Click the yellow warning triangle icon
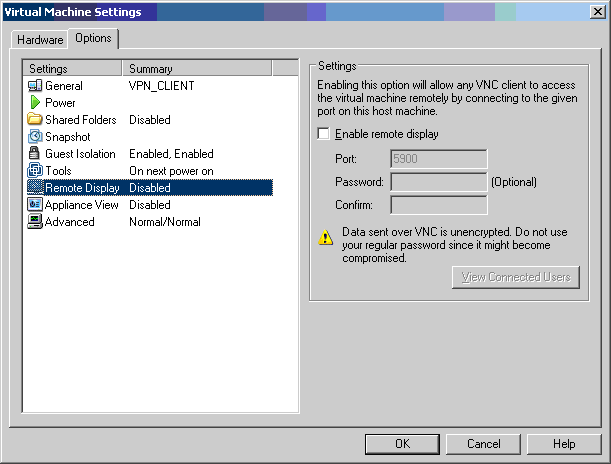Image resolution: width=611 pixels, height=464 pixels. 325,237
